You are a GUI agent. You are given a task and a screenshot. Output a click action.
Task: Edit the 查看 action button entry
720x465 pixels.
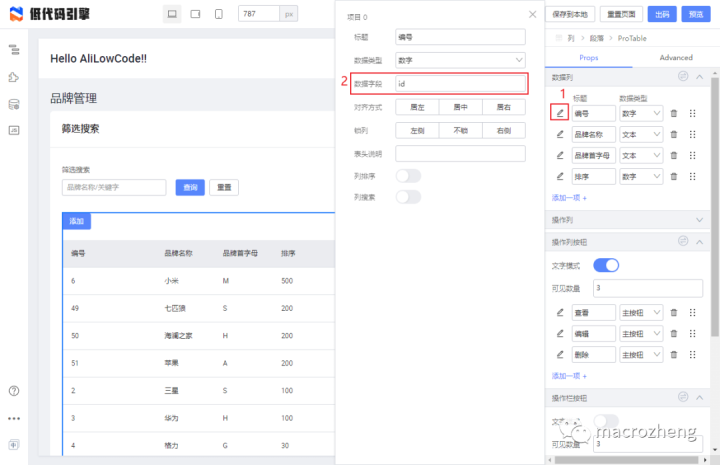click(x=560, y=313)
